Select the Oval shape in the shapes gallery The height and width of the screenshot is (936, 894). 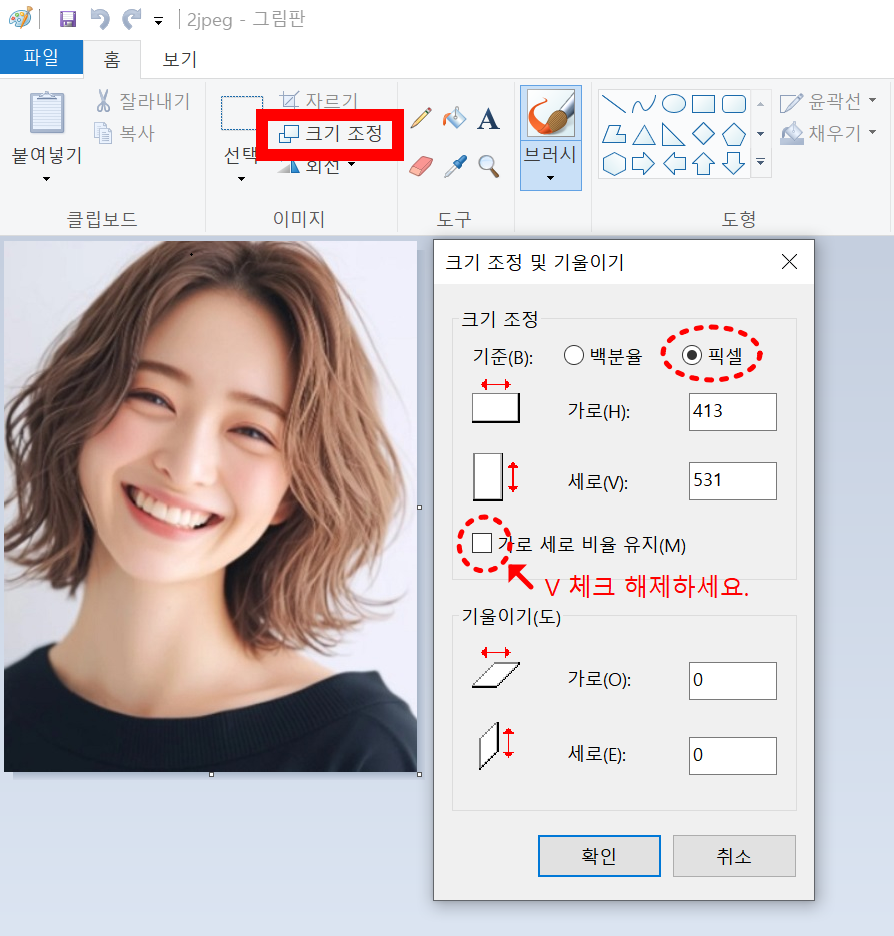click(x=675, y=101)
